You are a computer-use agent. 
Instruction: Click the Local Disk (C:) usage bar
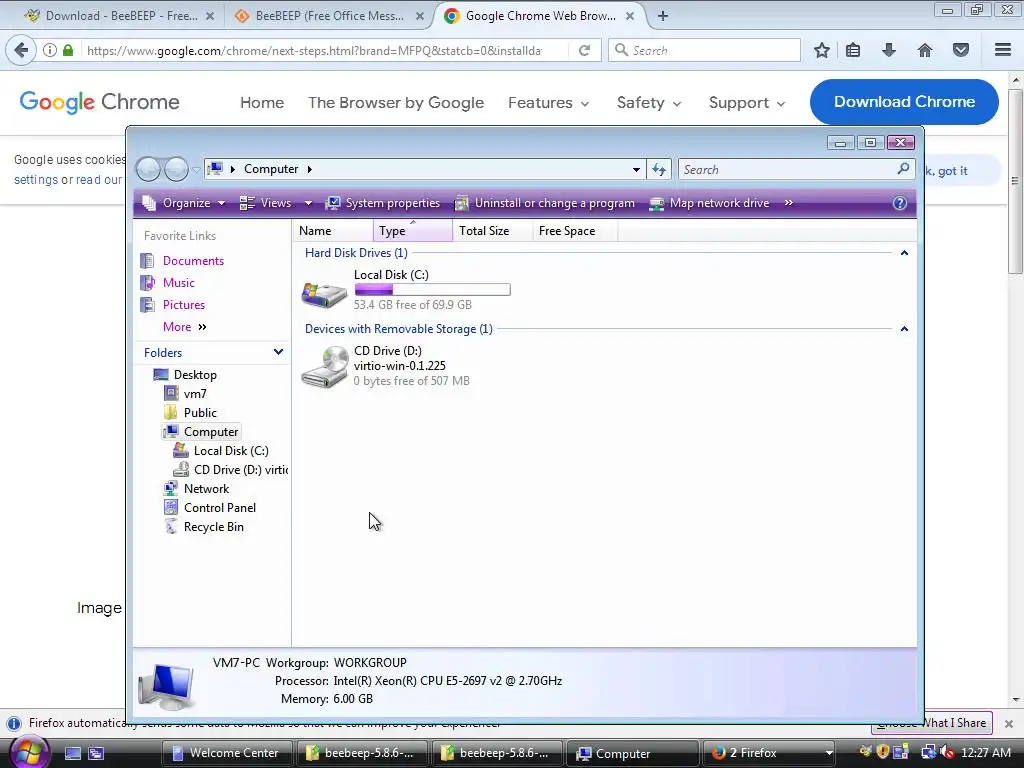click(x=432, y=289)
